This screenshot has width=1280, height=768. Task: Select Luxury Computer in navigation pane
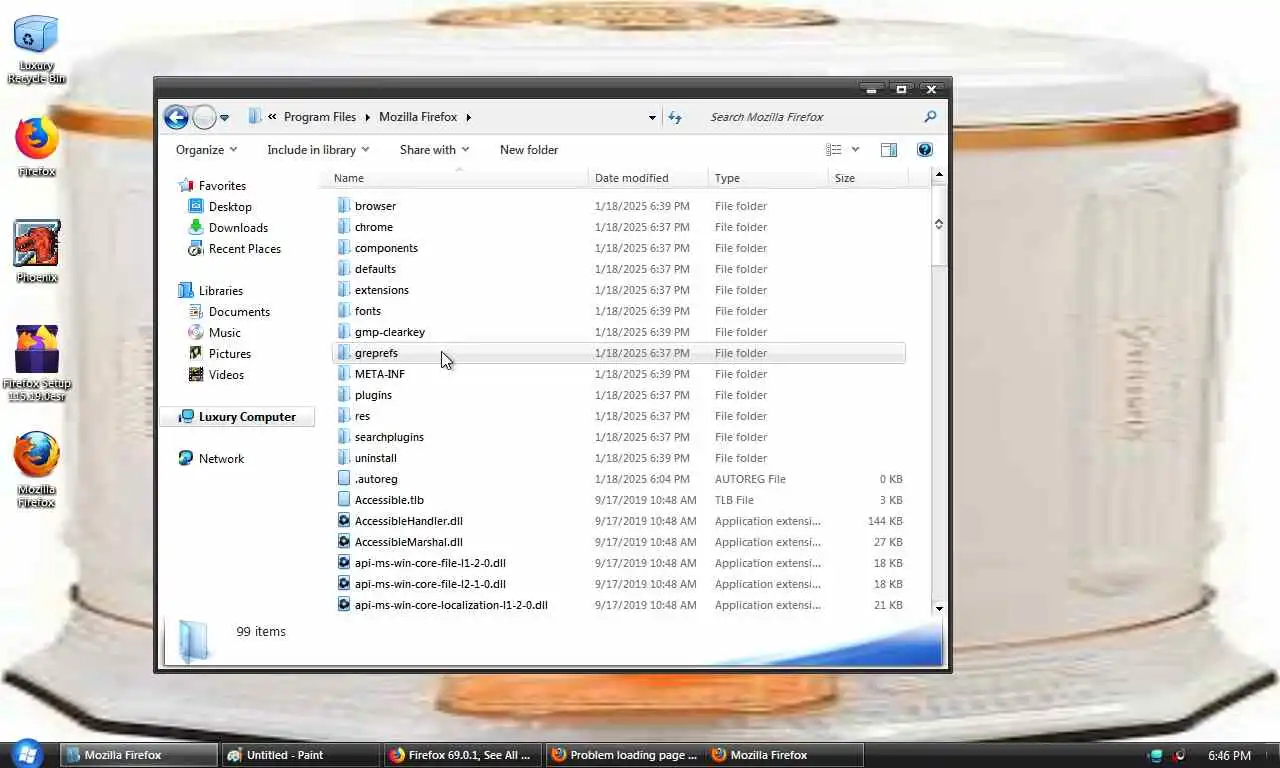(x=237, y=417)
